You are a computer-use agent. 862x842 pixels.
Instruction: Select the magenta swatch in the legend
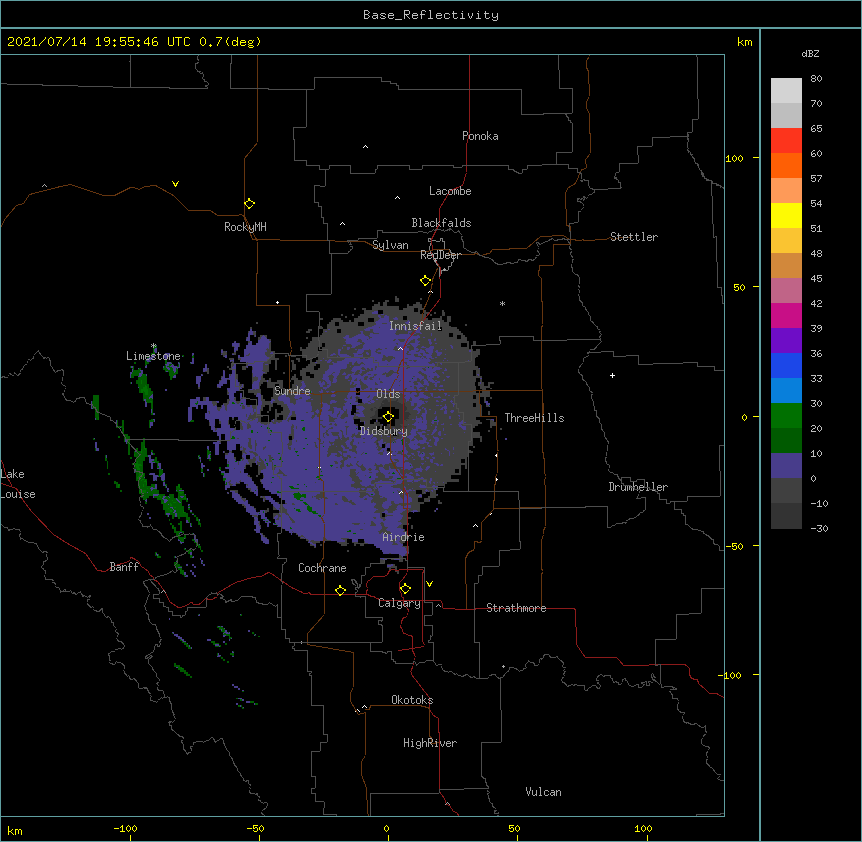point(786,315)
